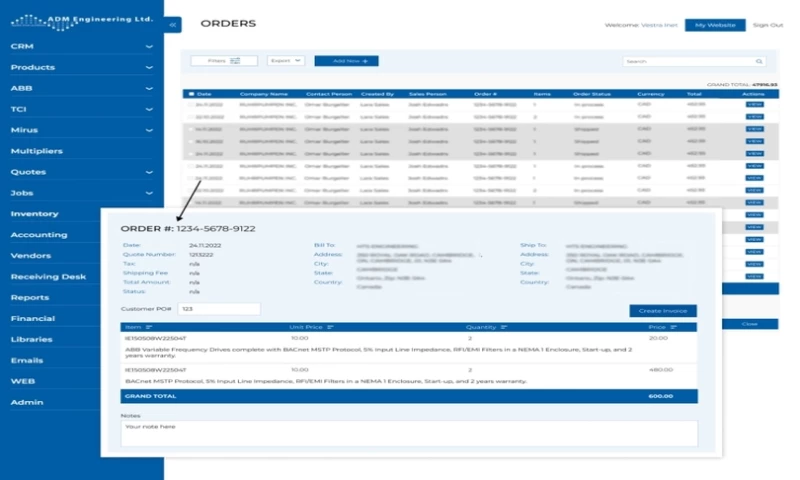
Task: Click into the Notes text area
Action: (x=408, y=432)
